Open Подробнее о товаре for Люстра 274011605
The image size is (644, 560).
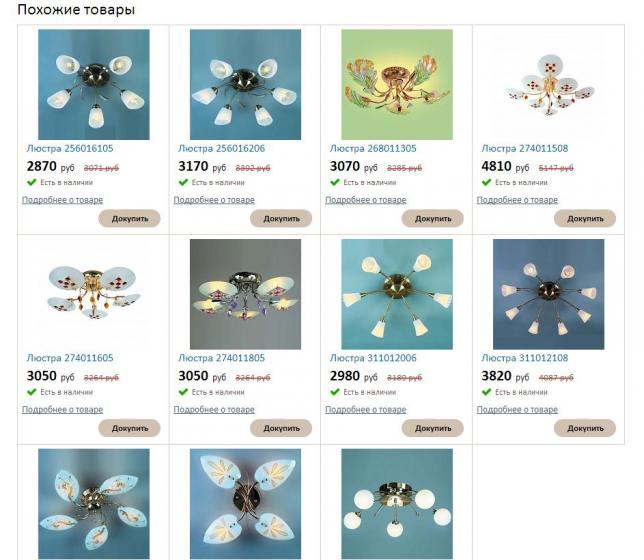click(62, 410)
